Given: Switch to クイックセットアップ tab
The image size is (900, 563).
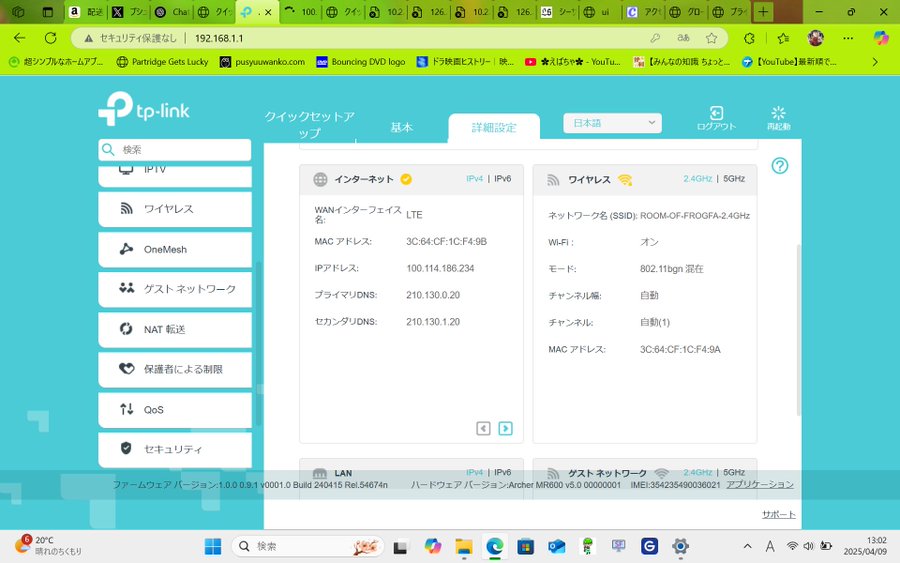Looking at the screenshot, I should [x=309, y=125].
